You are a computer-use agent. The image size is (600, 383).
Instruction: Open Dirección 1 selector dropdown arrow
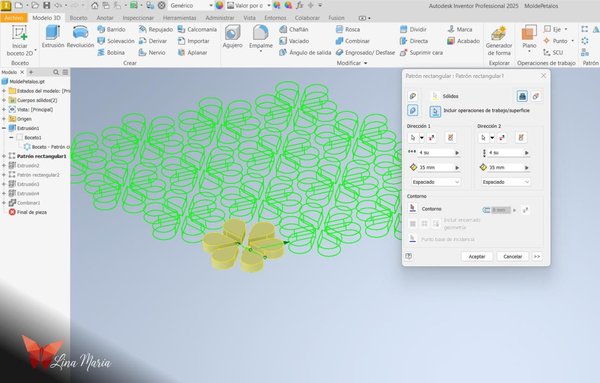422,137
